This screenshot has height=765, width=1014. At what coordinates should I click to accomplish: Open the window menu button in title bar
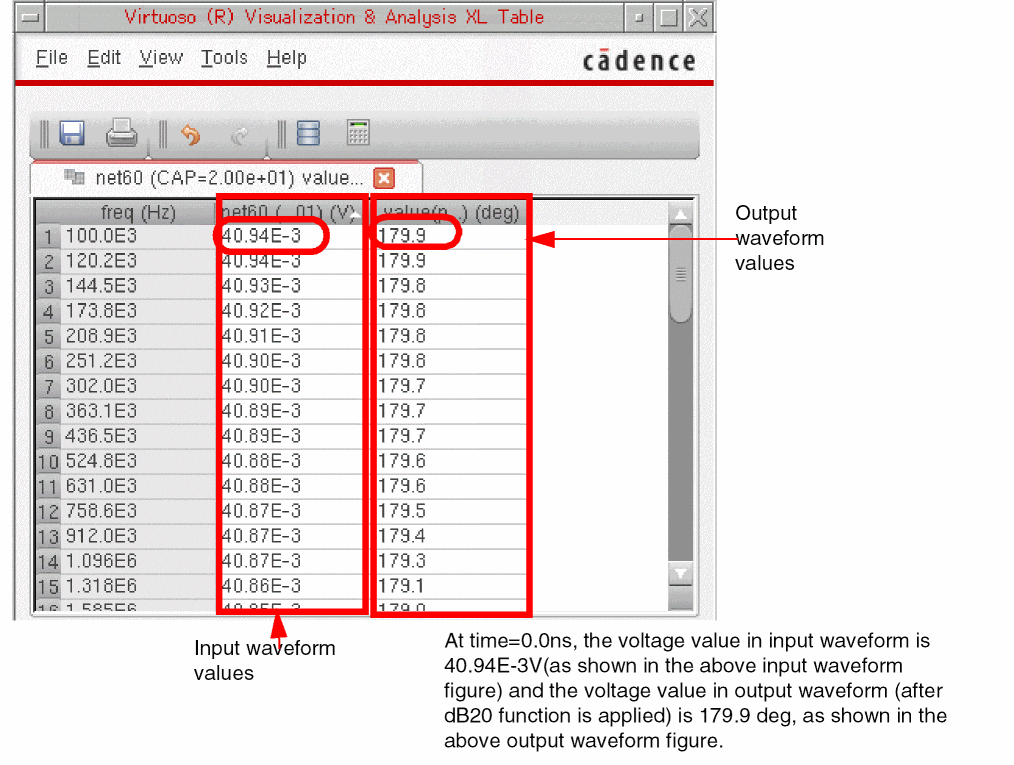(x=30, y=17)
